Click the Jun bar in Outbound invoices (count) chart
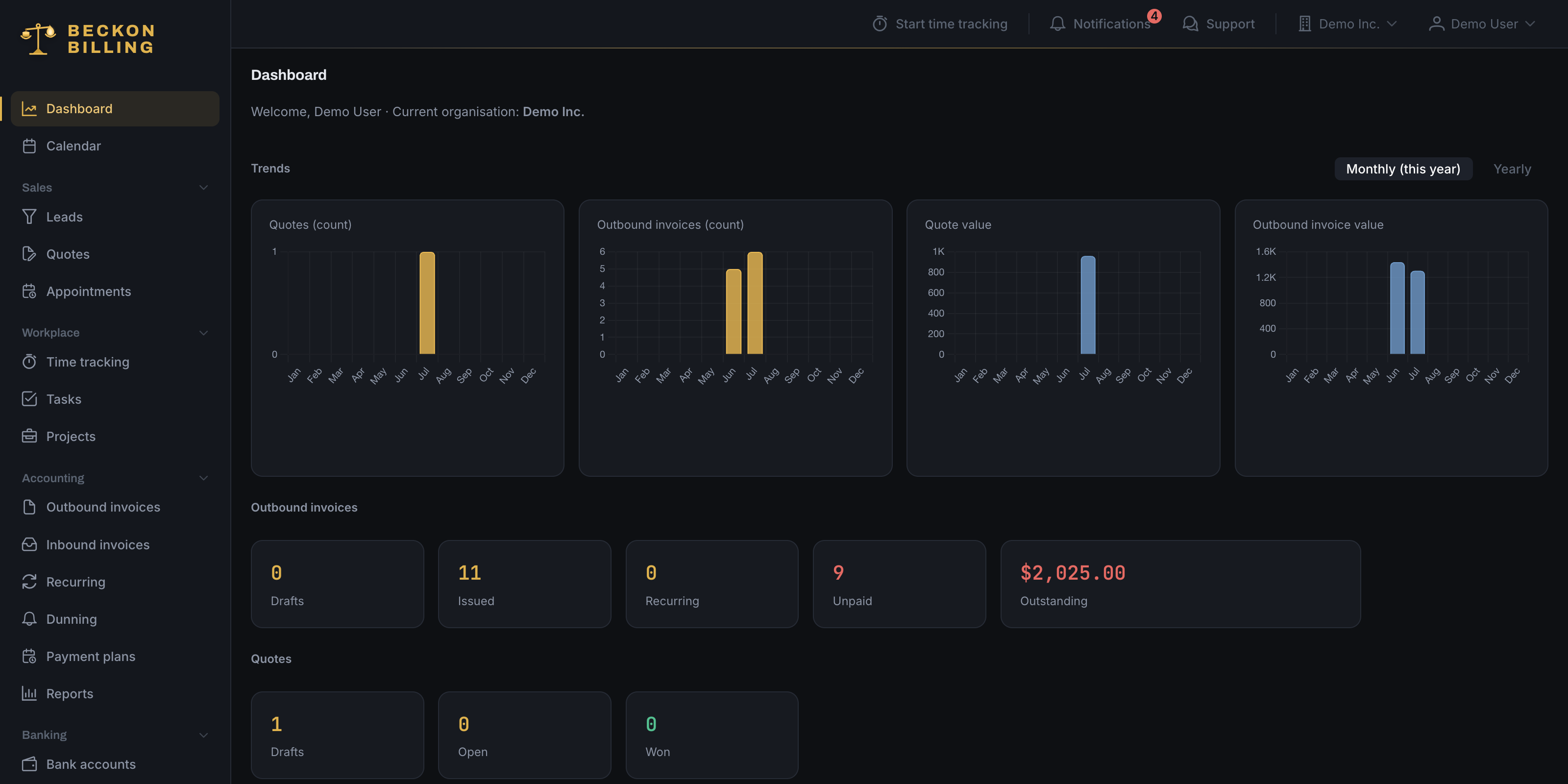The image size is (1568, 784). [734, 312]
